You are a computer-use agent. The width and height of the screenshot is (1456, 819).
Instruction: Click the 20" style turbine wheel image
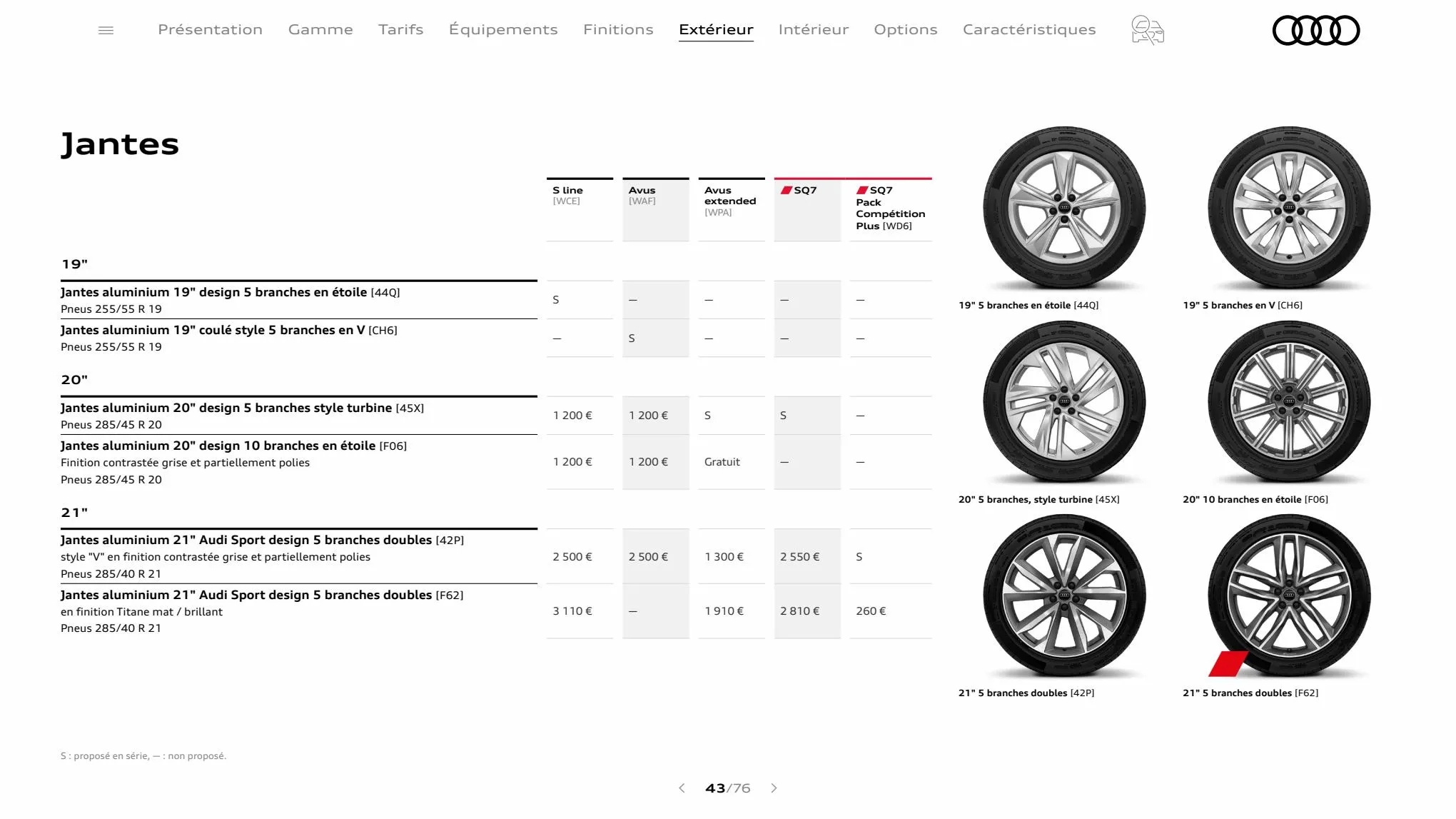pyautogui.click(x=1064, y=402)
